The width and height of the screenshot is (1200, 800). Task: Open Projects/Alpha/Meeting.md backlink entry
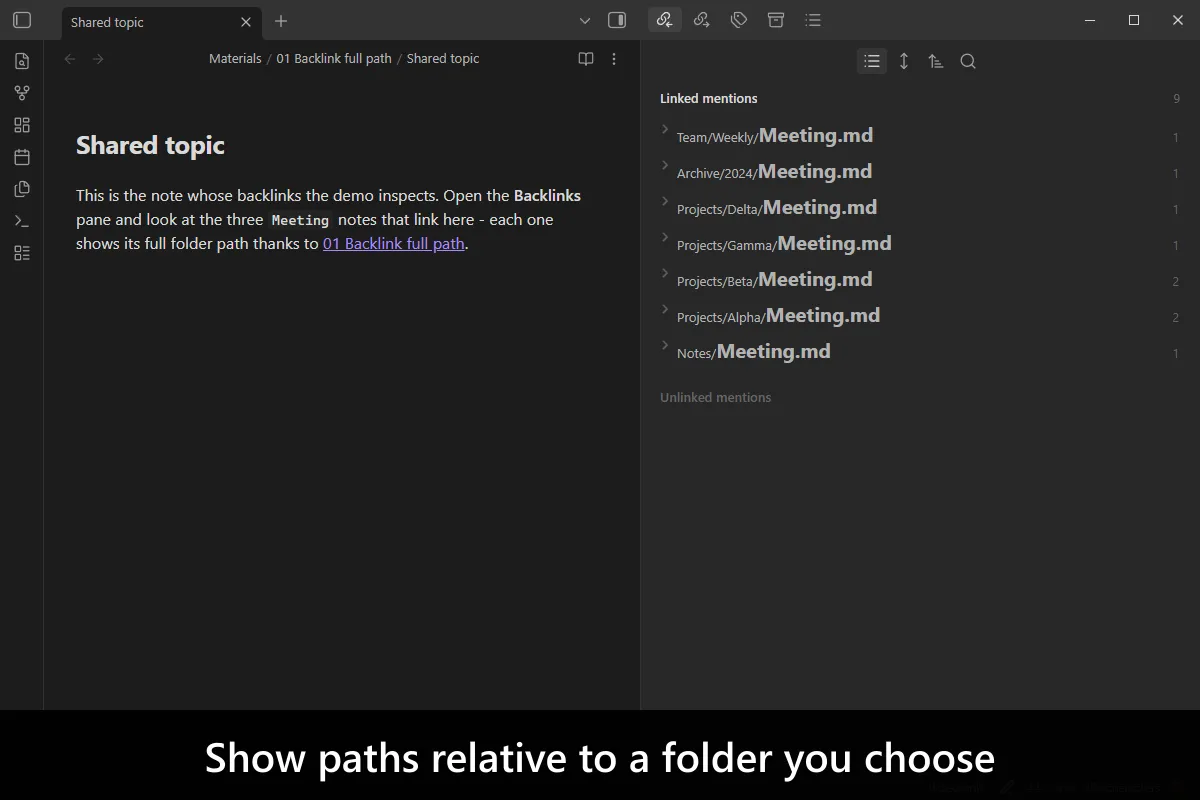(x=779, y=316)
